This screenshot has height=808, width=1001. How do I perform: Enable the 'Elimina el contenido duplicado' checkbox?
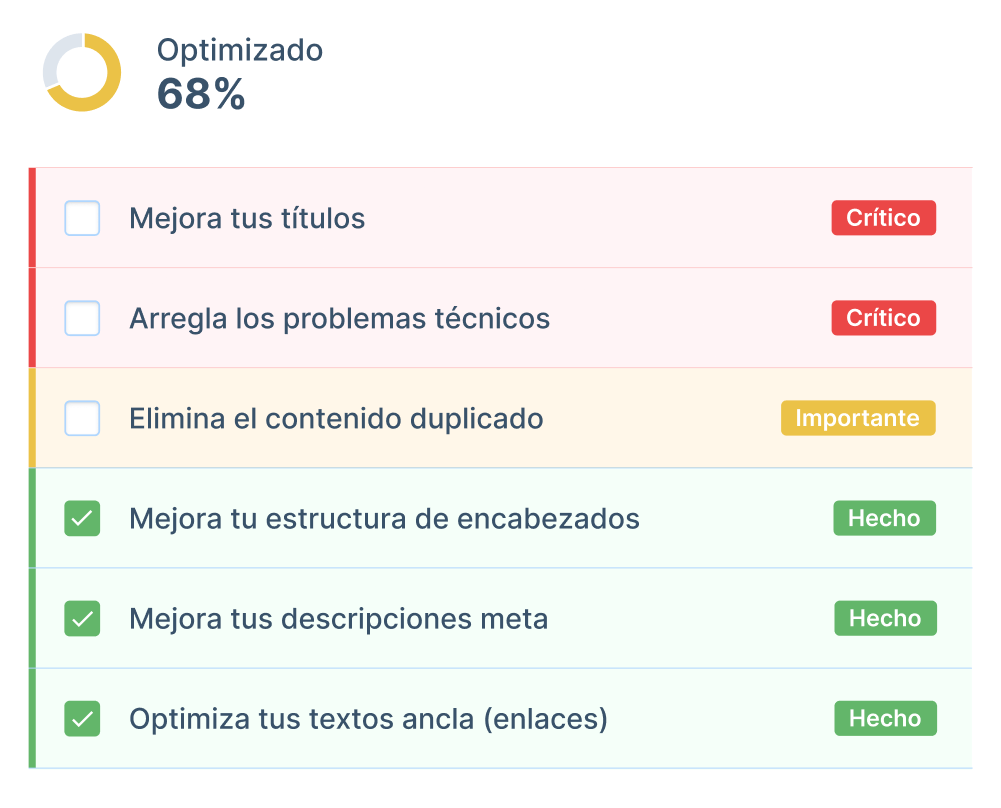[x=82, y=418]
